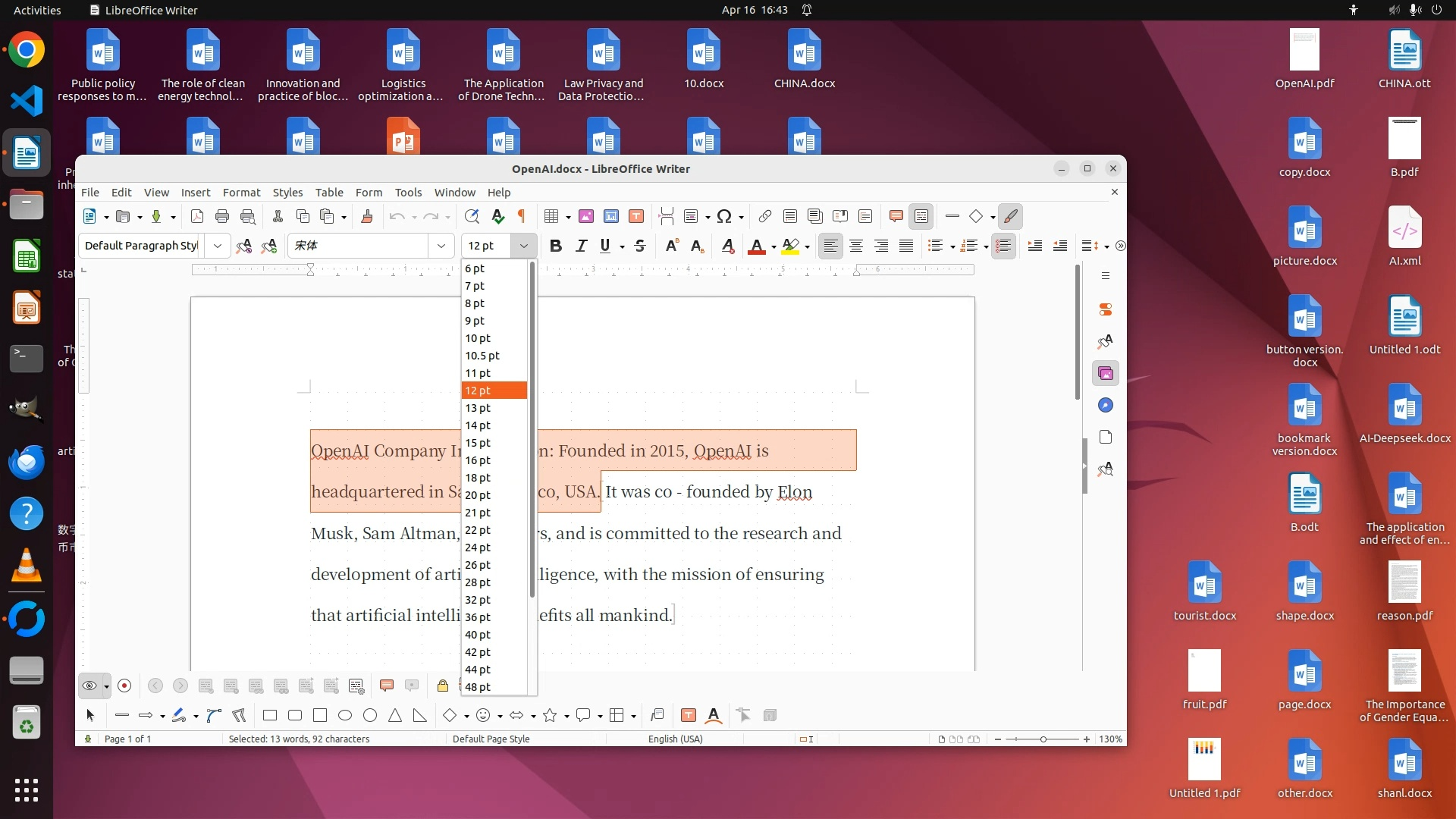The width and height of the screenshot is (1456, 819).
Task: Toggle Show Draw Functions brush button
Action: point(1010,217)
